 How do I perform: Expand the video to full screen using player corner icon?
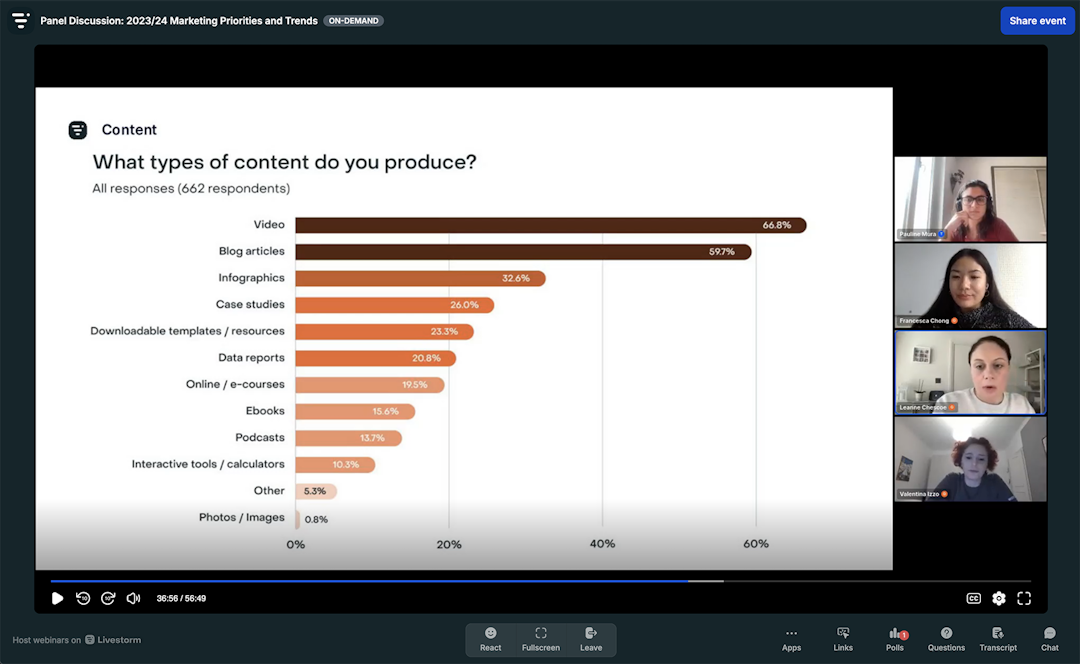pos(1024,599)
